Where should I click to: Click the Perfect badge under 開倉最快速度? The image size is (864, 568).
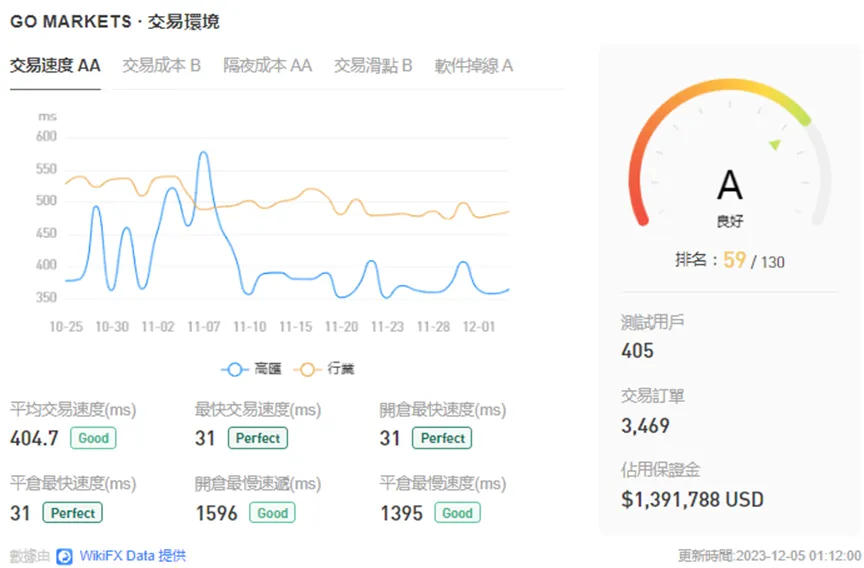click(x=442, y=438)
